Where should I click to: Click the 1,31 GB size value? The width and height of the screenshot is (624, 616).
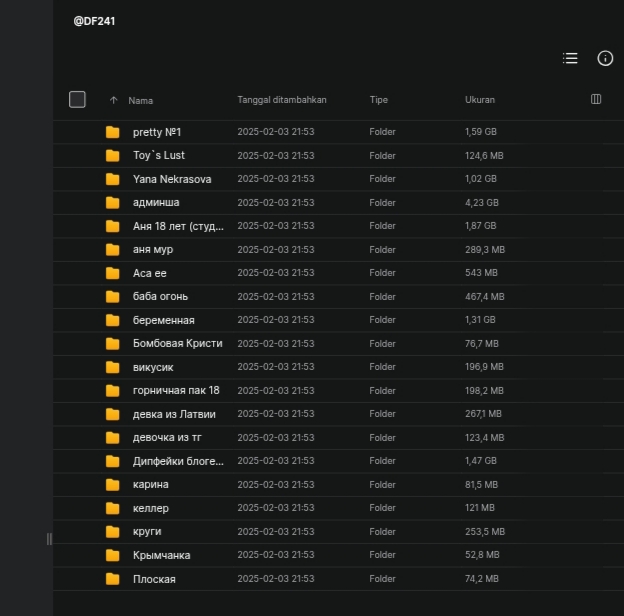480,320
